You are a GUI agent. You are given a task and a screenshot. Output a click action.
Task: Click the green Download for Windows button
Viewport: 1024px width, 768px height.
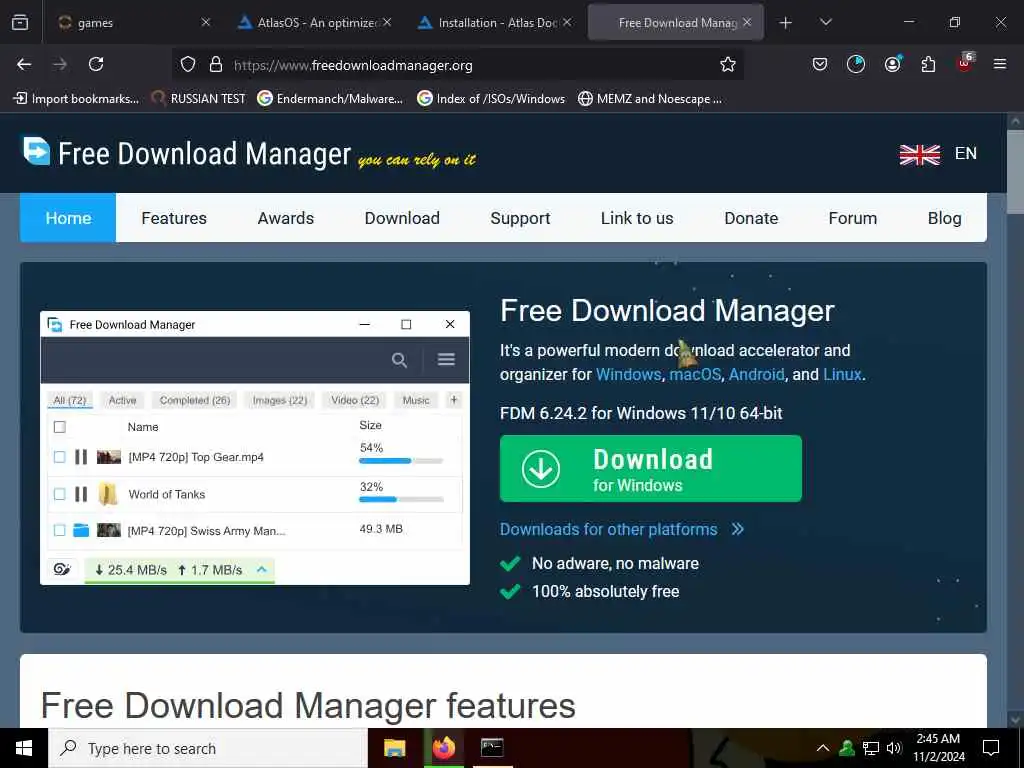tap(650, 468)
